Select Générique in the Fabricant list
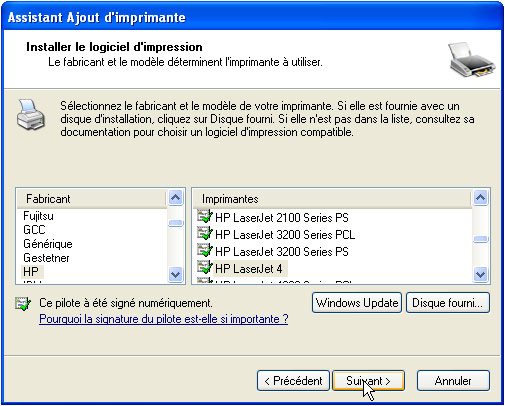Image resolution: width=505 pixels, height=406 pixels. pyautogui.click(x=48, y=244)
